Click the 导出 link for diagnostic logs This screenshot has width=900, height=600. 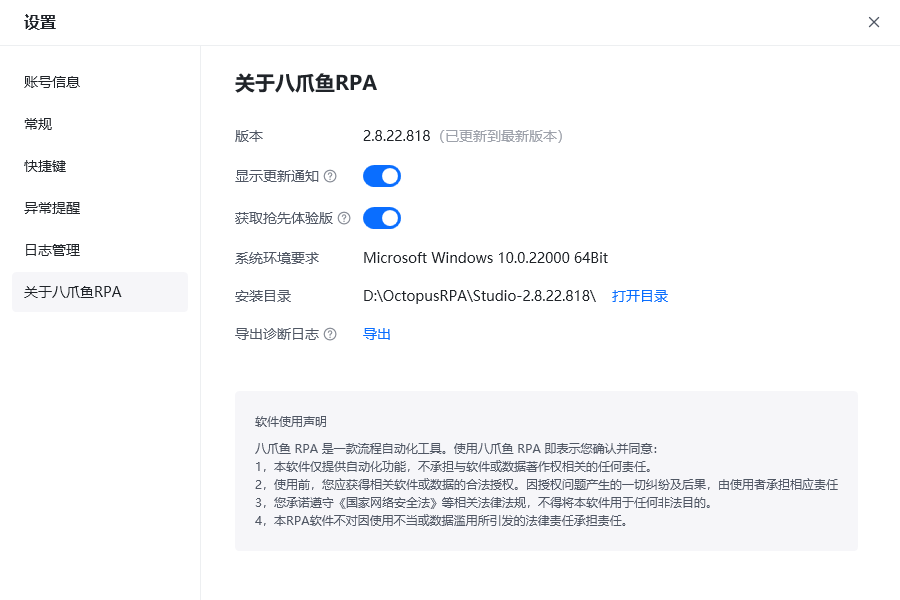(x=377, y=334)
